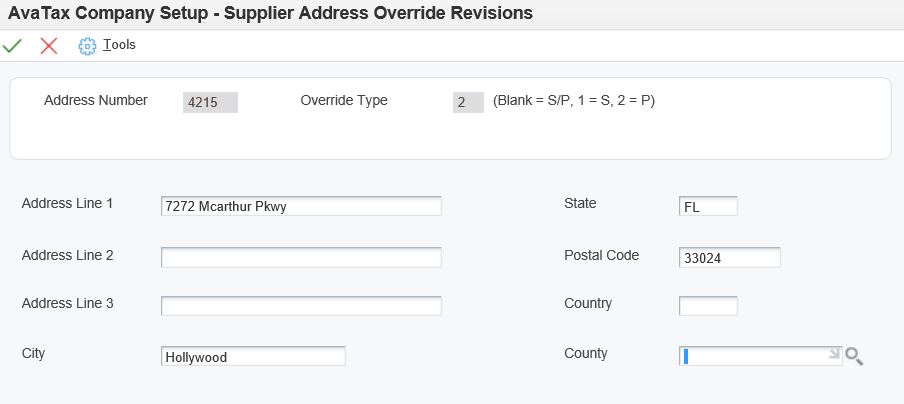Screen dimensions: 904x404
Task: Click the green checkmark OK icon
Action: (13, 46)
